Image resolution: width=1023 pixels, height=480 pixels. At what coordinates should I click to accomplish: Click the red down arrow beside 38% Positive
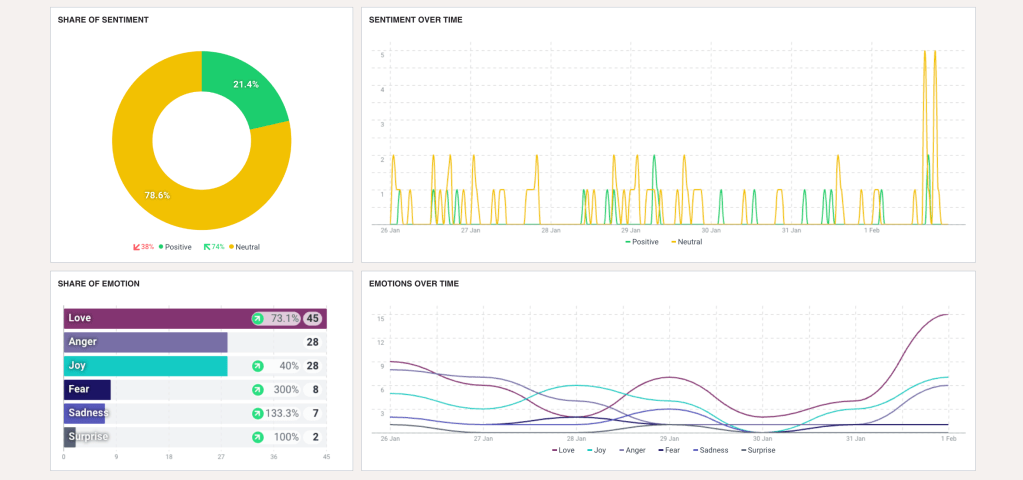[x=136, y=246]
